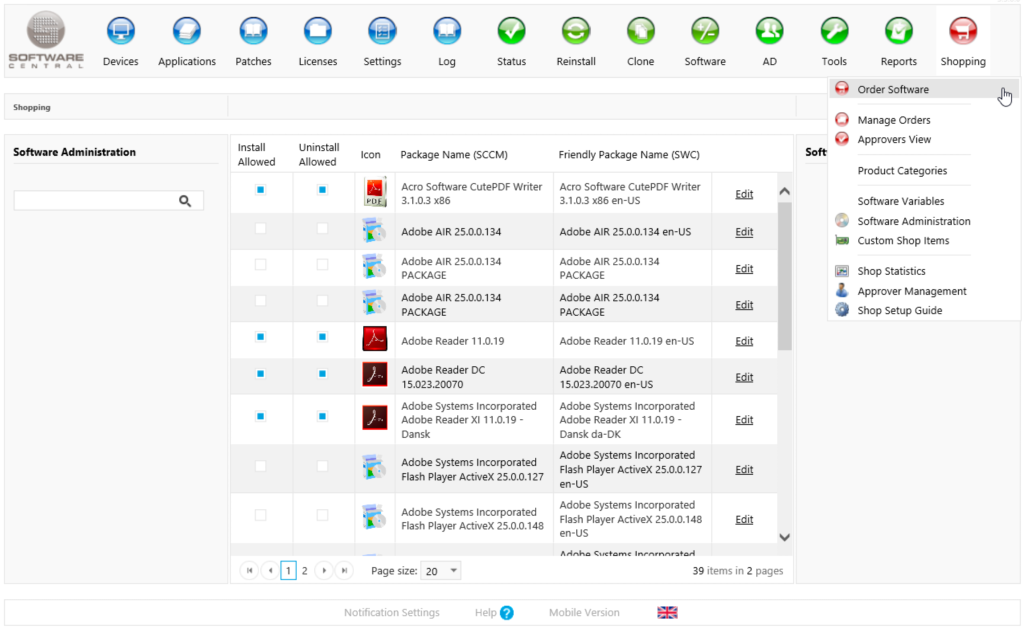This screenshot has height=629, width=1024.
Task: Select Software Administration menu item
Action: pyautogui.click(x=914, y=221)
